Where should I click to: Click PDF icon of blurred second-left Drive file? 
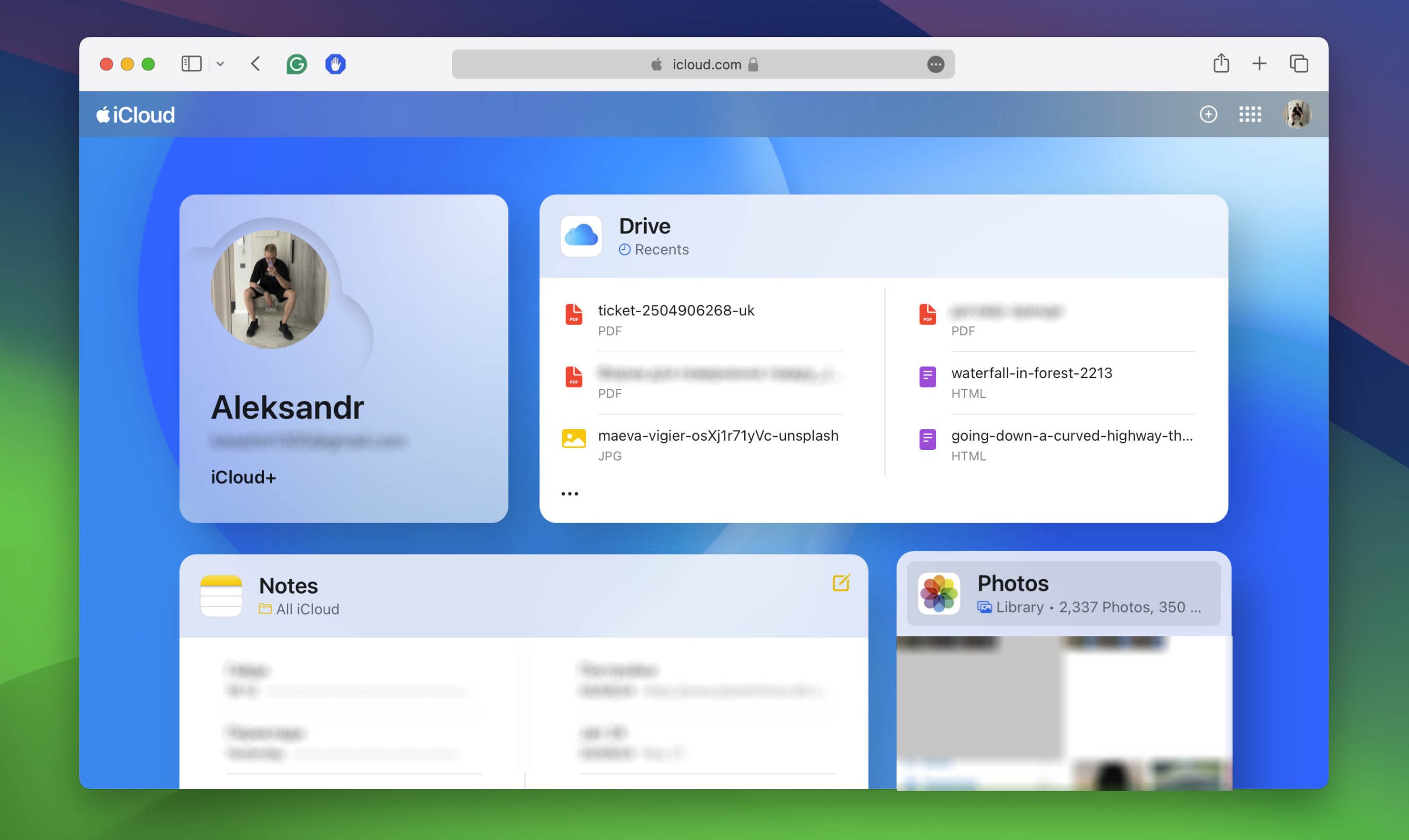coord(574,376)
